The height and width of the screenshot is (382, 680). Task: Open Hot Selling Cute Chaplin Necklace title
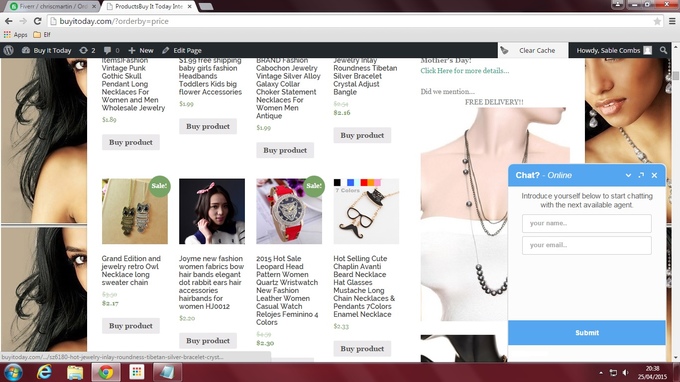364,286
